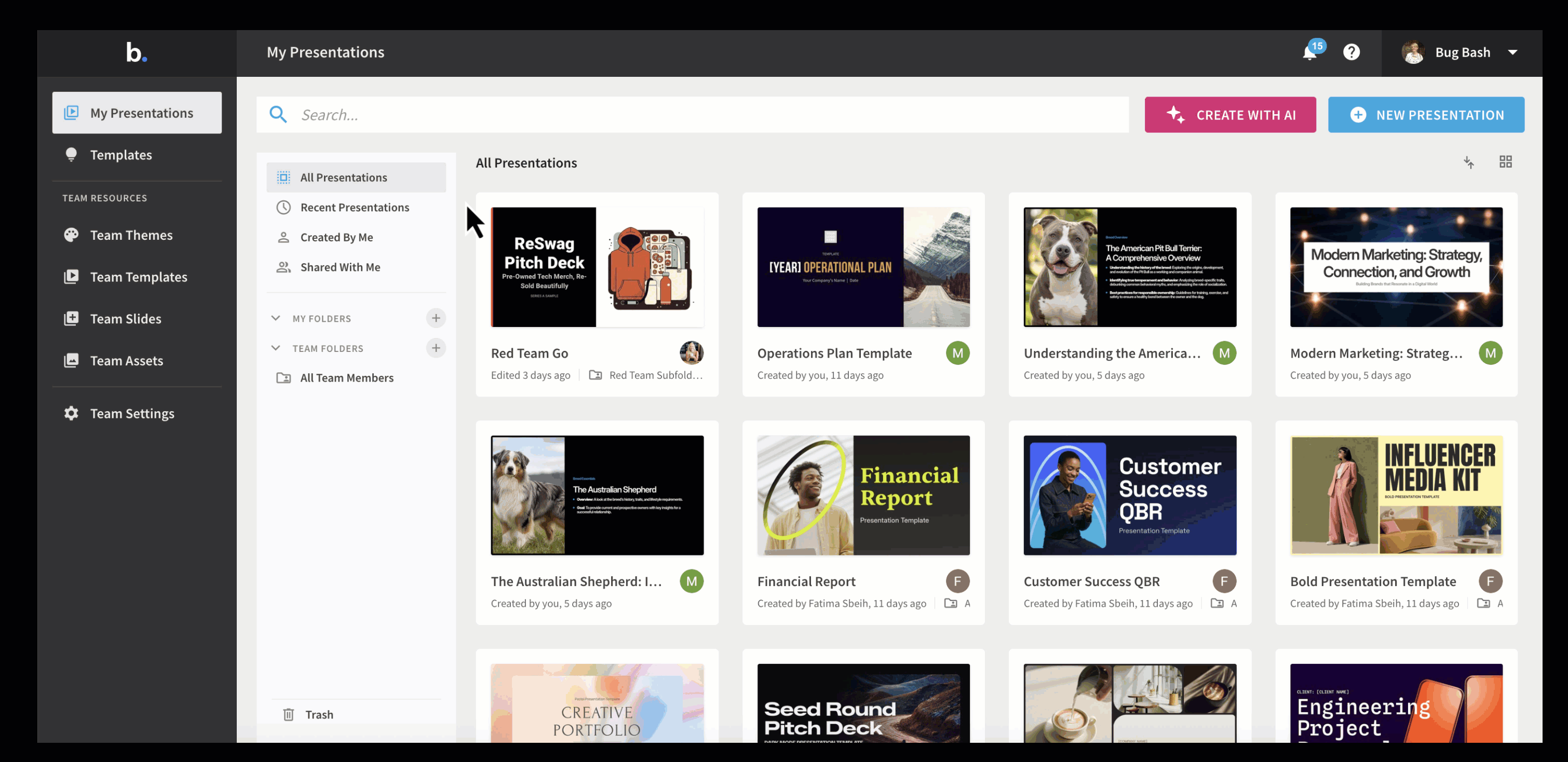Click the Bold Presentation Template title
This screenshot has height=762, width=1568.
pyautogui.click(x=1373, y=581)
